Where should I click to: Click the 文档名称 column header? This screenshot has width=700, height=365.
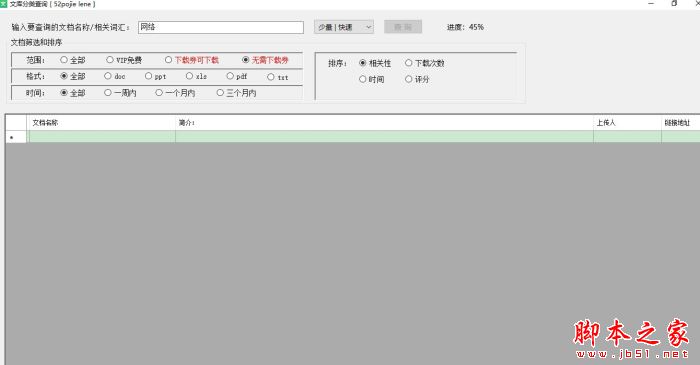pyautogui.click(x=101, y=123)
